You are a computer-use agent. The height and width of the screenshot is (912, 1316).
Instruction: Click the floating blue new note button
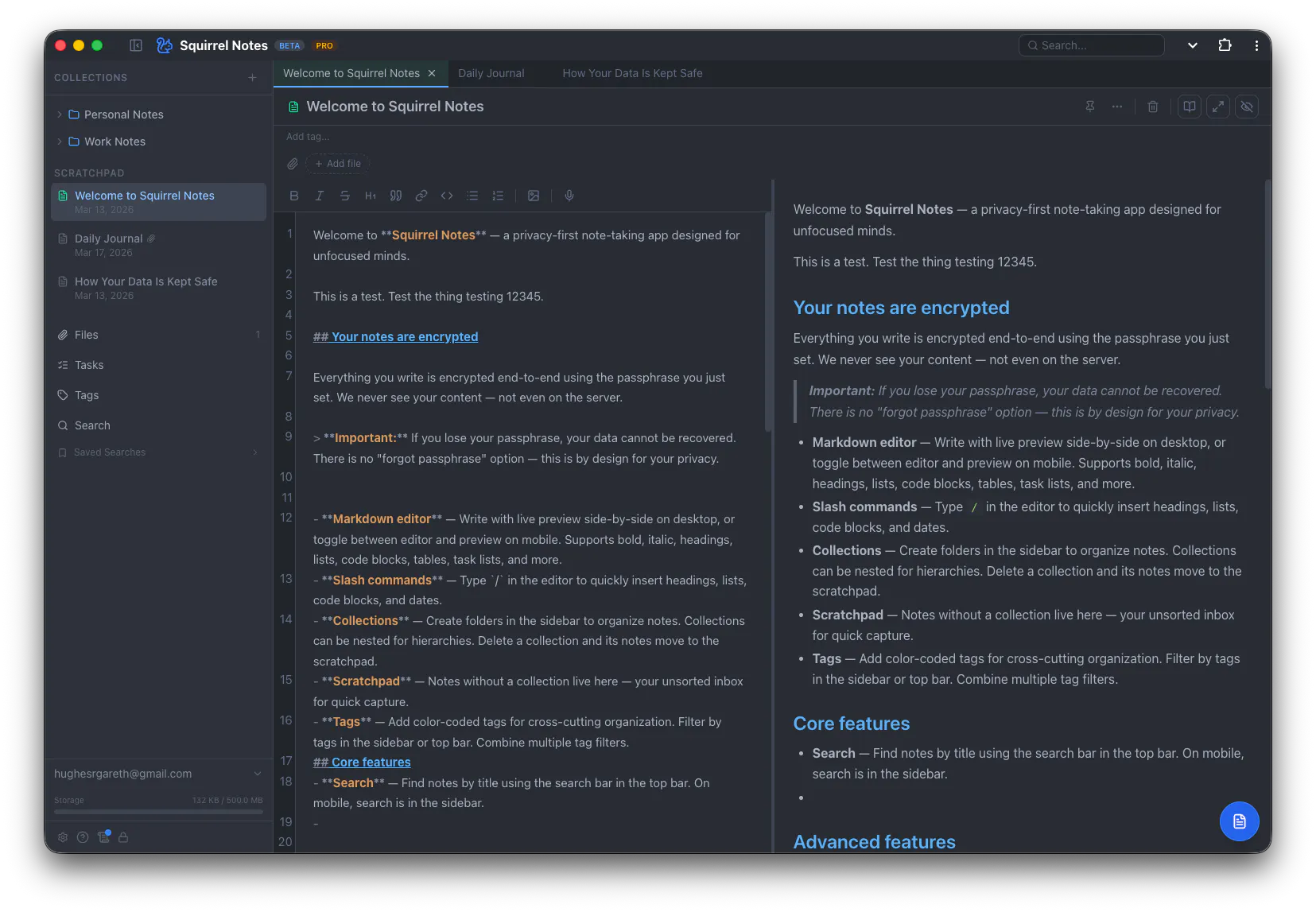[x=1239, y=821]
